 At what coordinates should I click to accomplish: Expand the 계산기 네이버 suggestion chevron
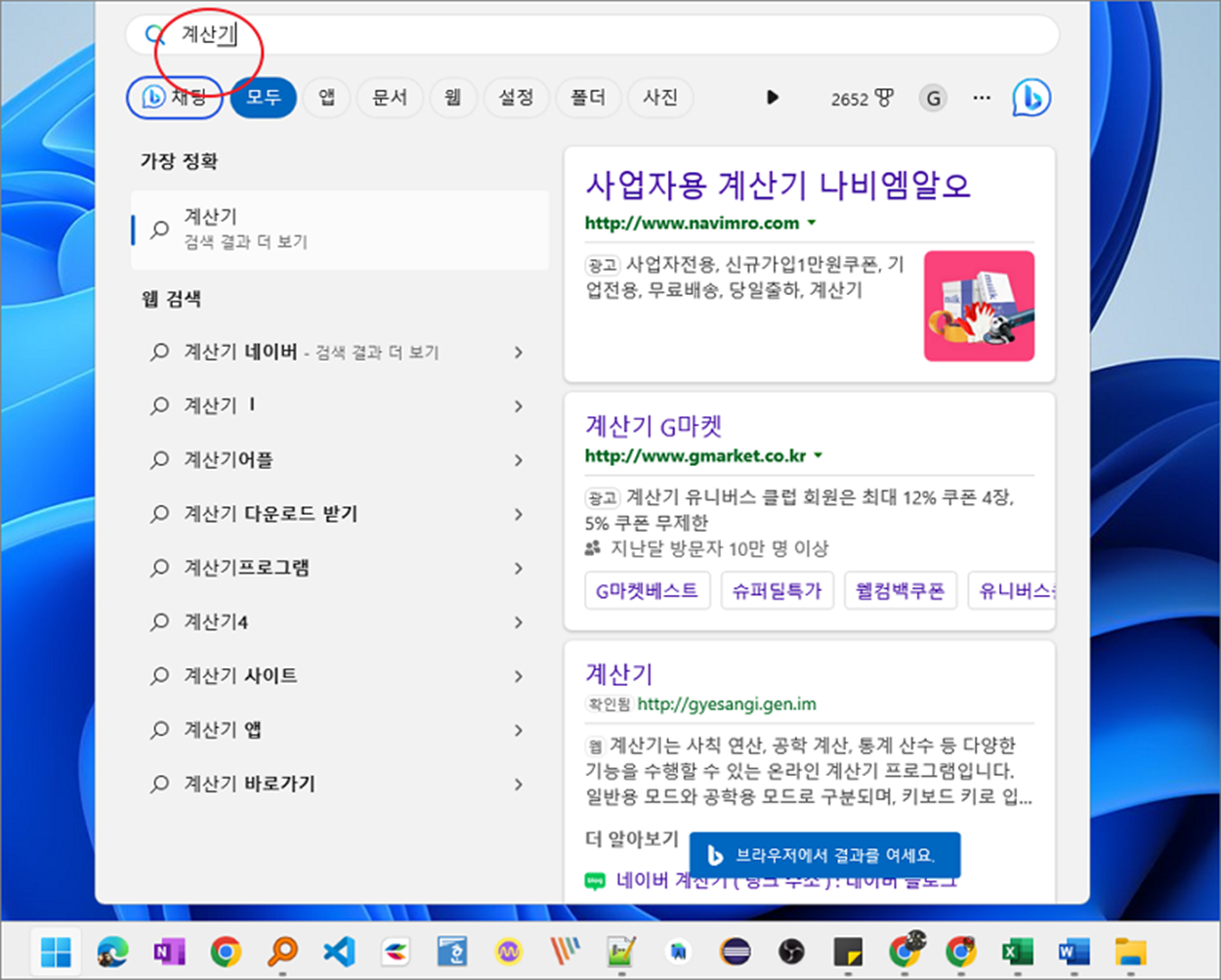click(519, 352)
